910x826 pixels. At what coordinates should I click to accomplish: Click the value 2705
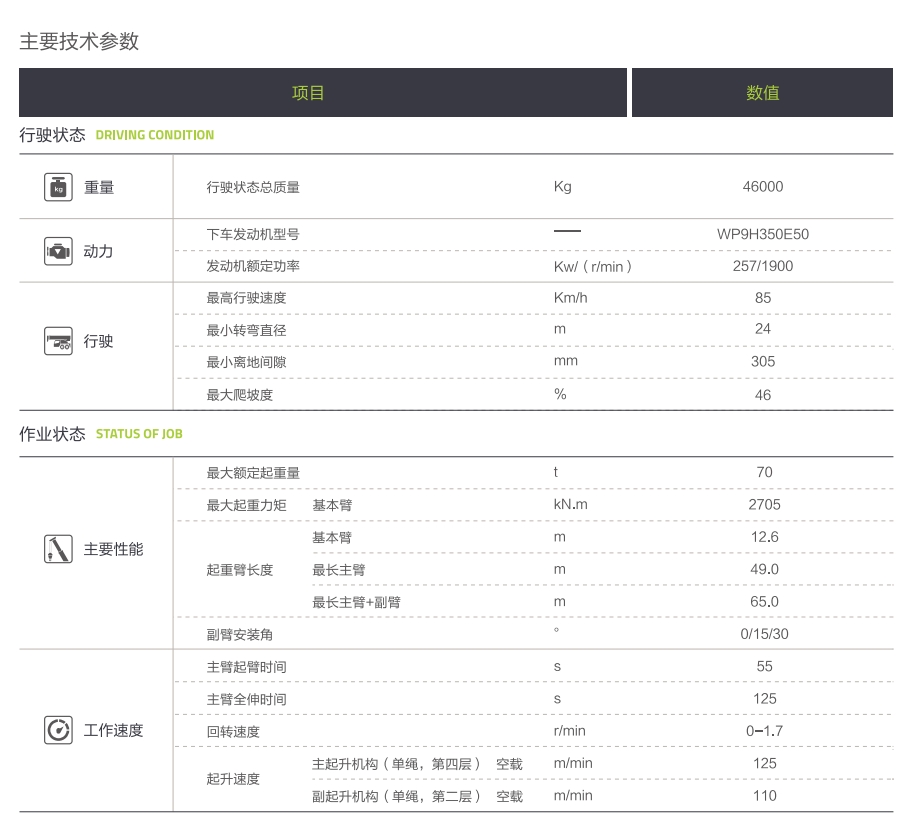(x=764, y=504)
